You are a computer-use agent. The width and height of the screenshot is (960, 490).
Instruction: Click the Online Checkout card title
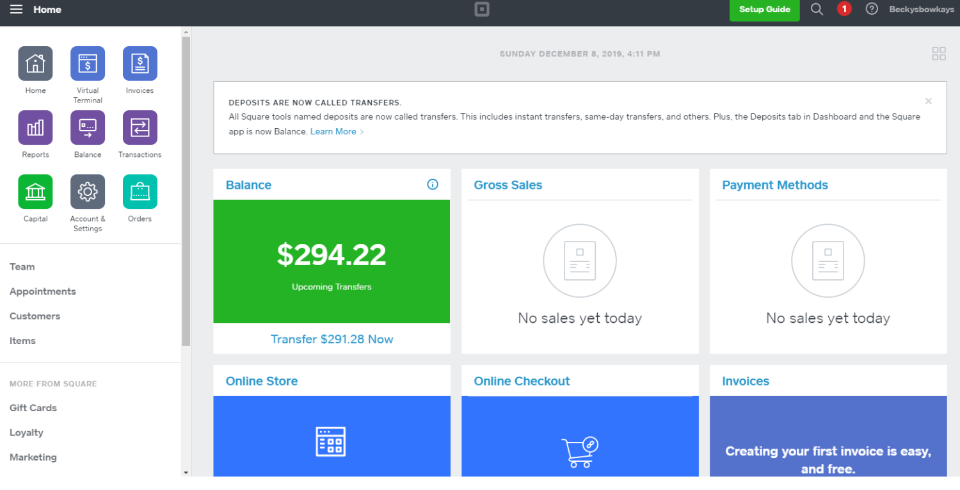(x=522, y=381)
